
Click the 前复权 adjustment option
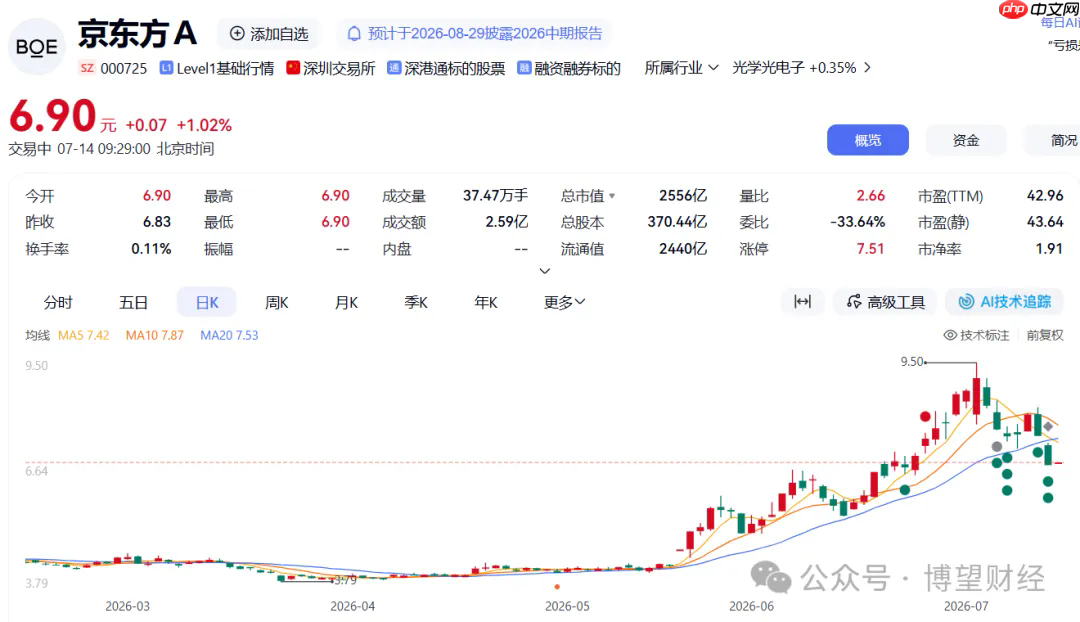point(1045,335)
